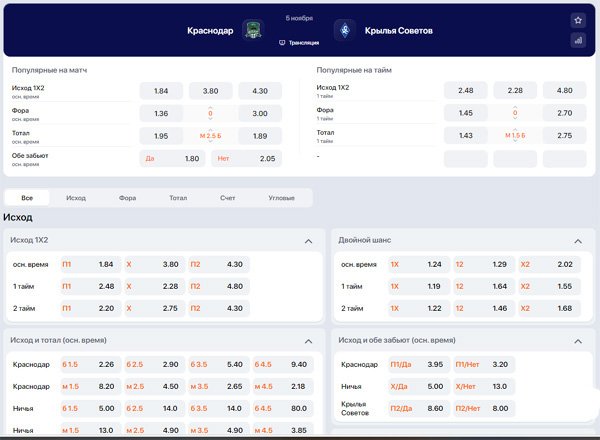Viewport: 600px width, 440px height.
Task: Collapse the Исход 1X2 section
Action: point(308,241)
